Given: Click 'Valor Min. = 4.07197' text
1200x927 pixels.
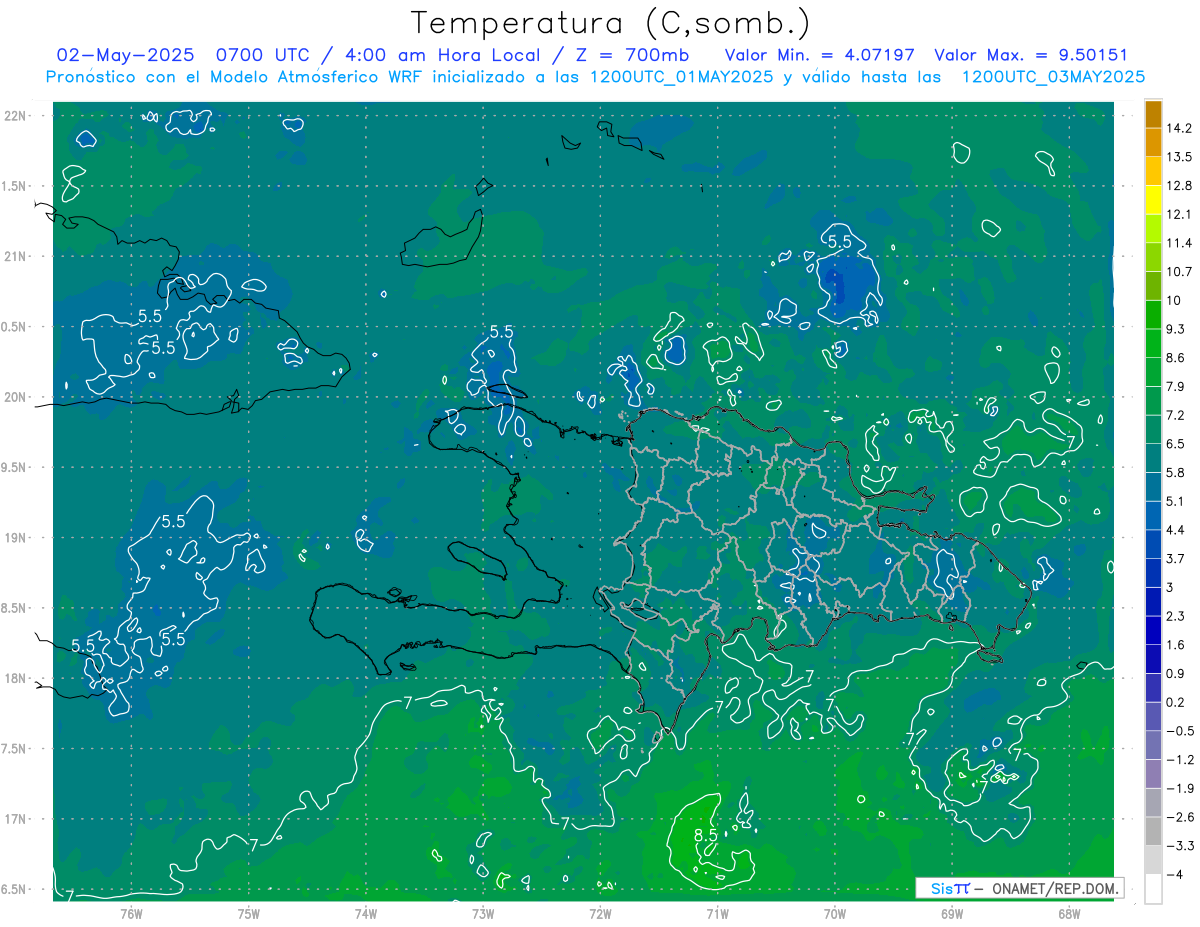Looking at the screenshot, I should pyautogui.click(x=820, y=55).
